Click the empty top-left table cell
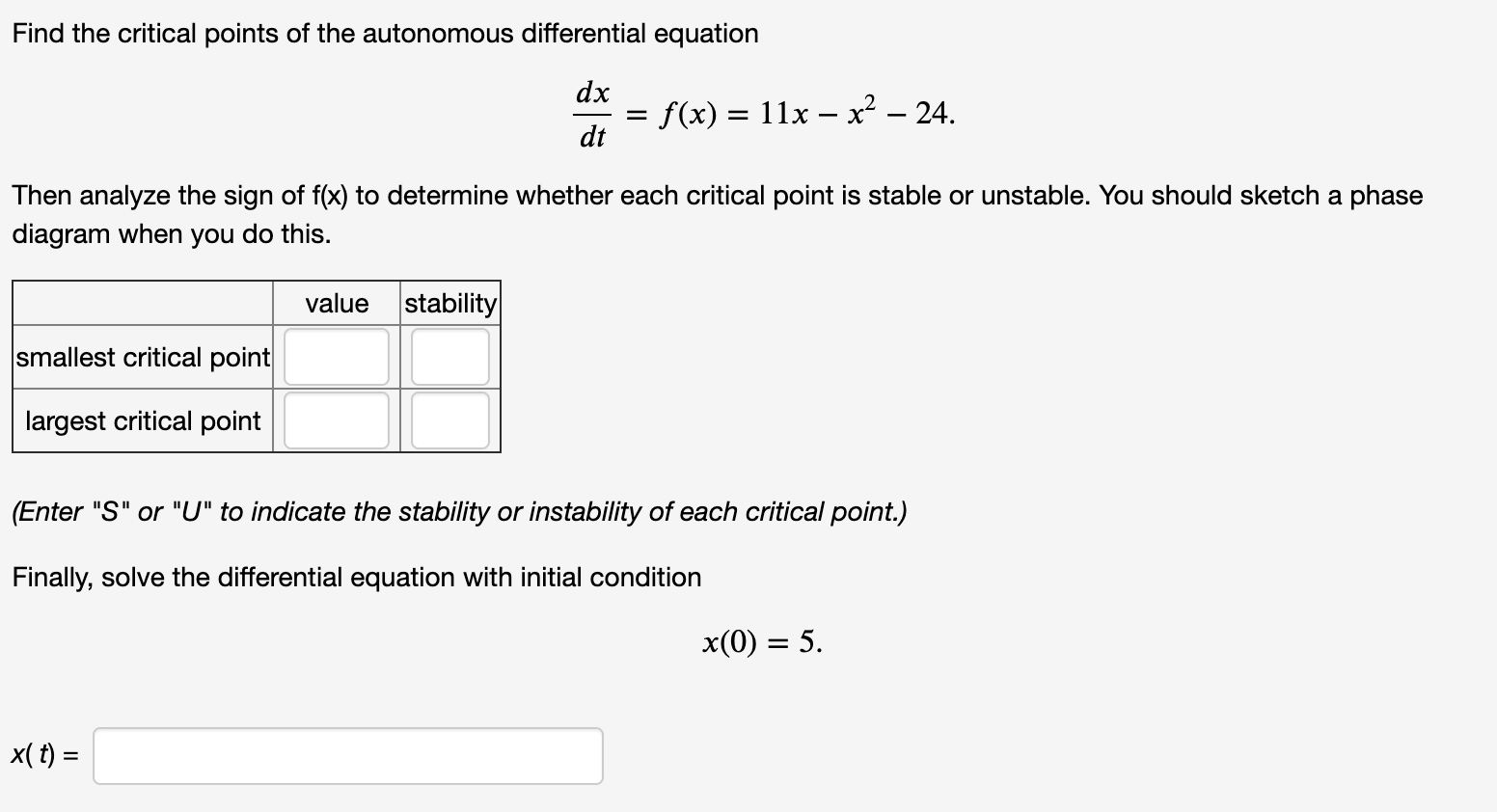Viewport: 1497px width, 812px height. coord(141,303)
